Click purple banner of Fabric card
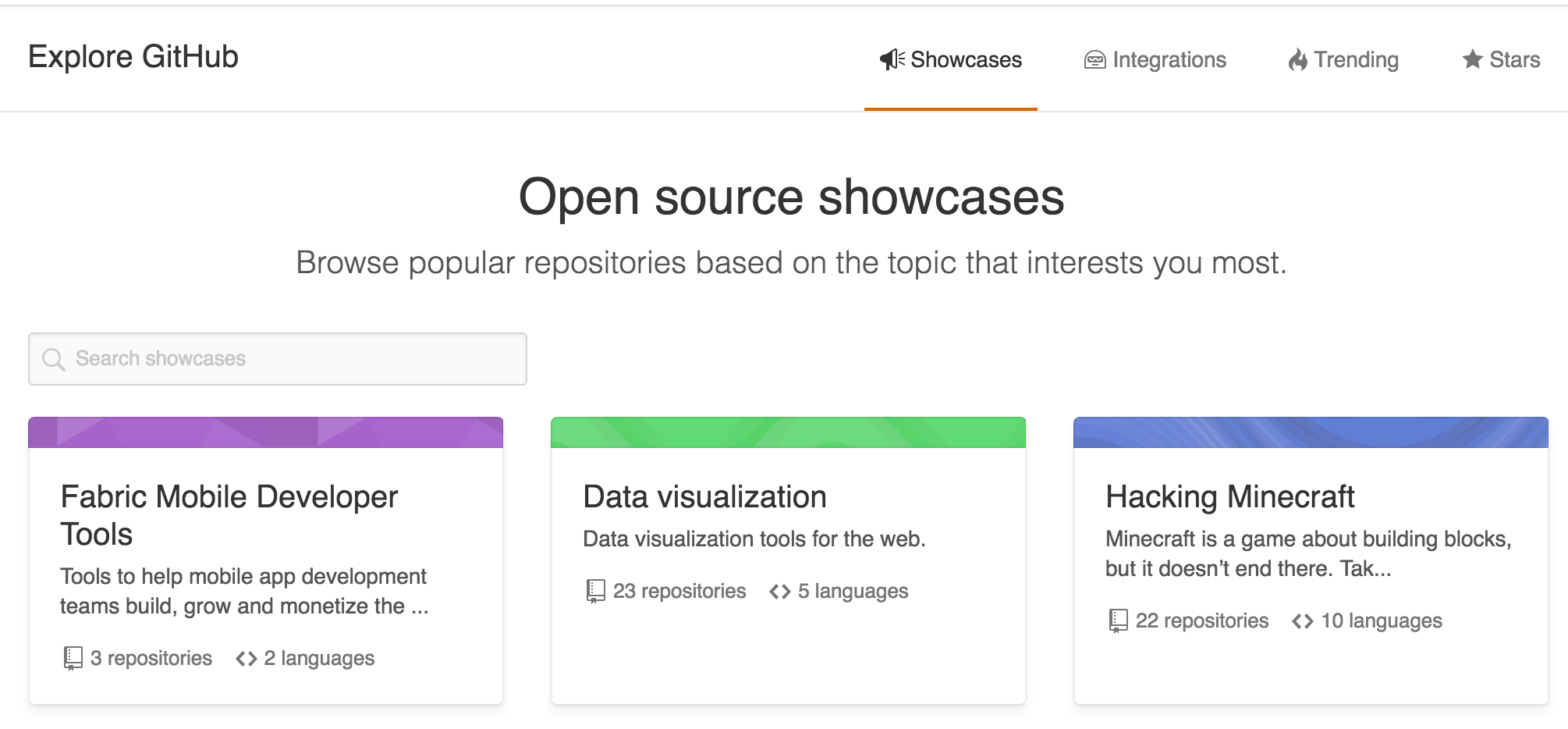The image size is (1568, 729). pos(266,432)
